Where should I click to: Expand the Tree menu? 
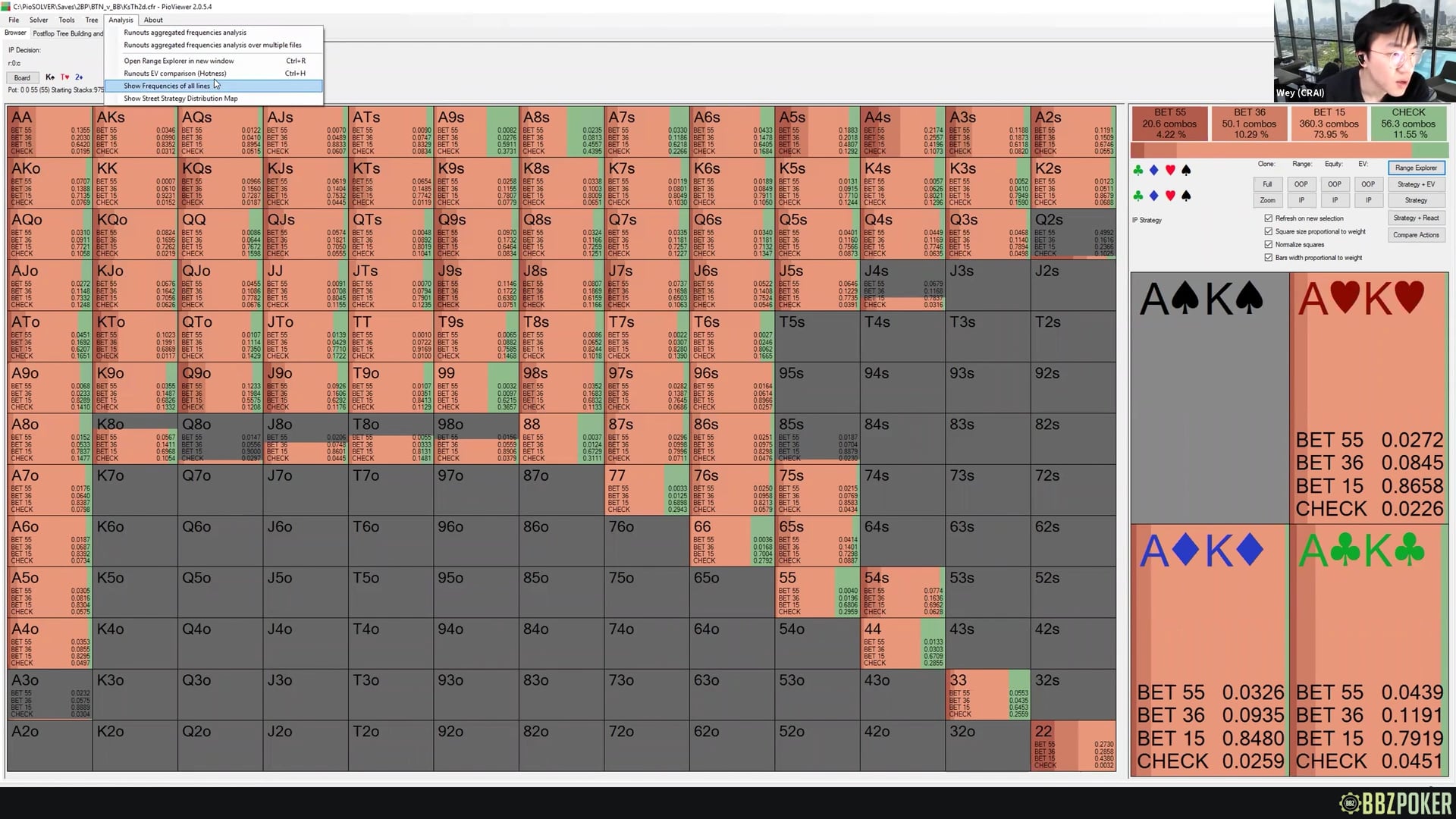[x=91, y=20]
